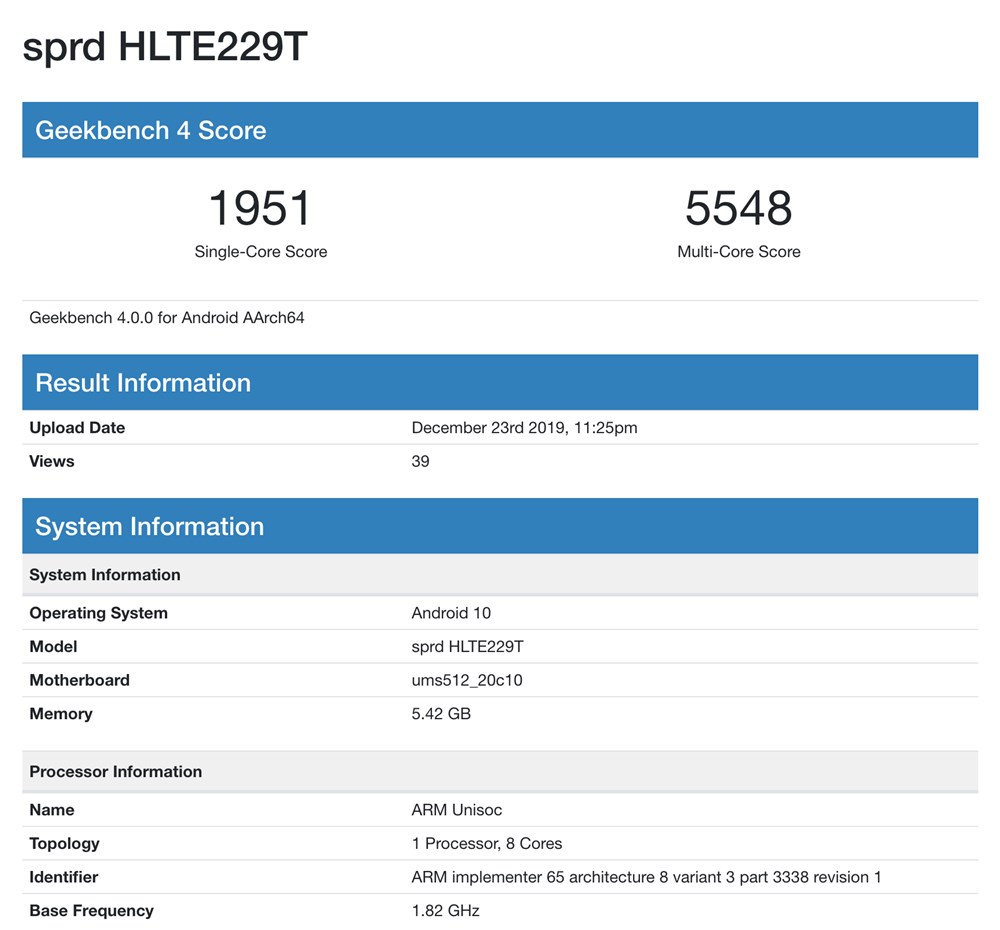The width and height of the screenshot is (1000, 930).
Task: Click the Model value sprd HLTE229T
Action: coord(467,647)
